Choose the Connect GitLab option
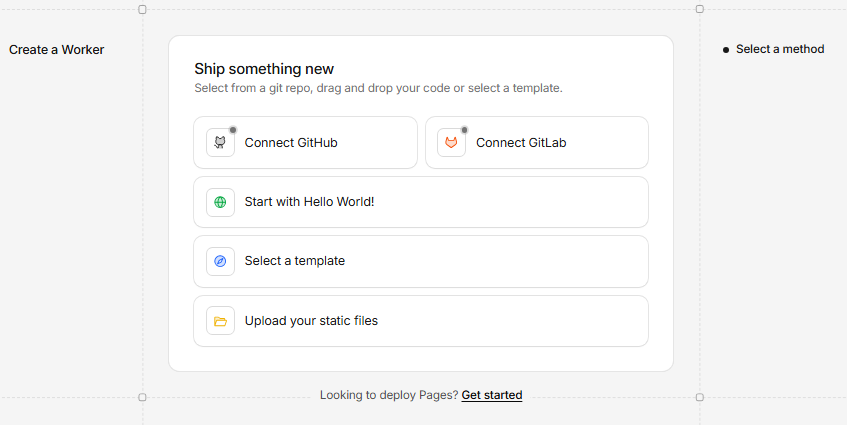 point(537,143)
